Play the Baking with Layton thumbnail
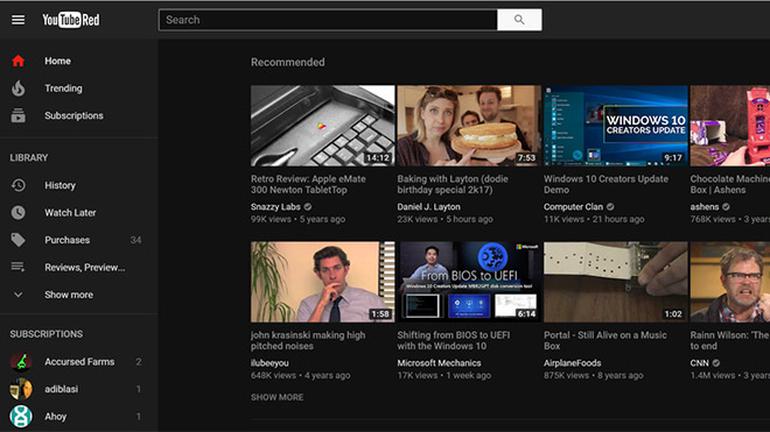The width and height of the screenshot is (770, 432). point(468,125)
